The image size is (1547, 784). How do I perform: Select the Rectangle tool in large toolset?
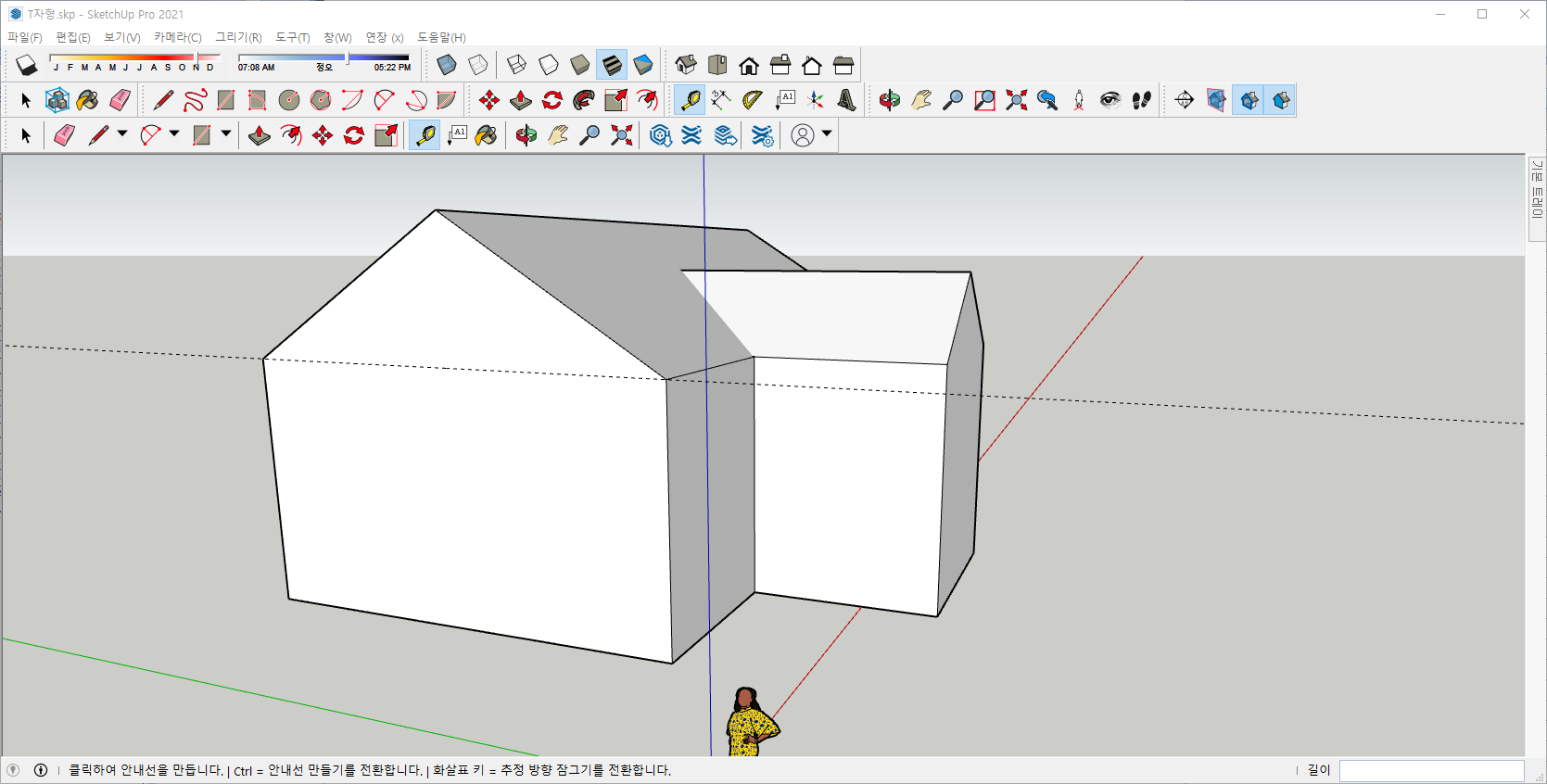tap(226, 100)
